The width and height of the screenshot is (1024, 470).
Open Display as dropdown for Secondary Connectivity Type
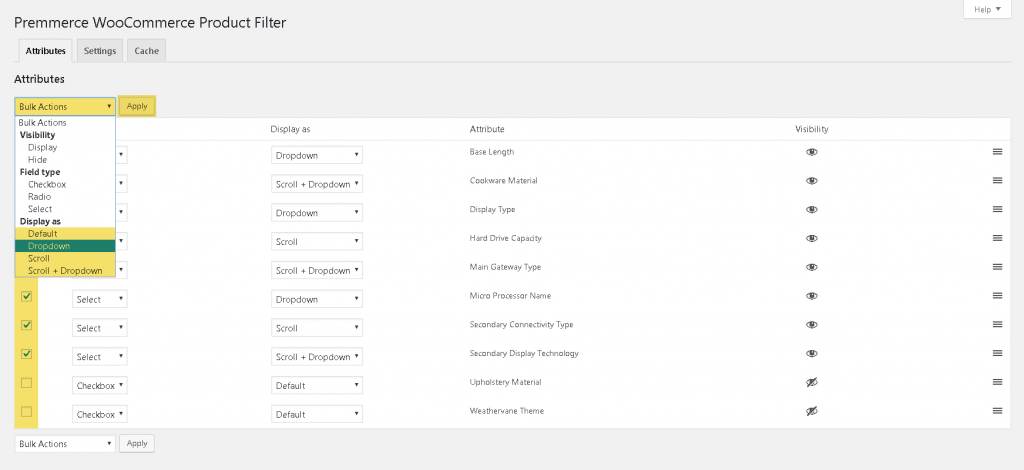coord(317,328)
